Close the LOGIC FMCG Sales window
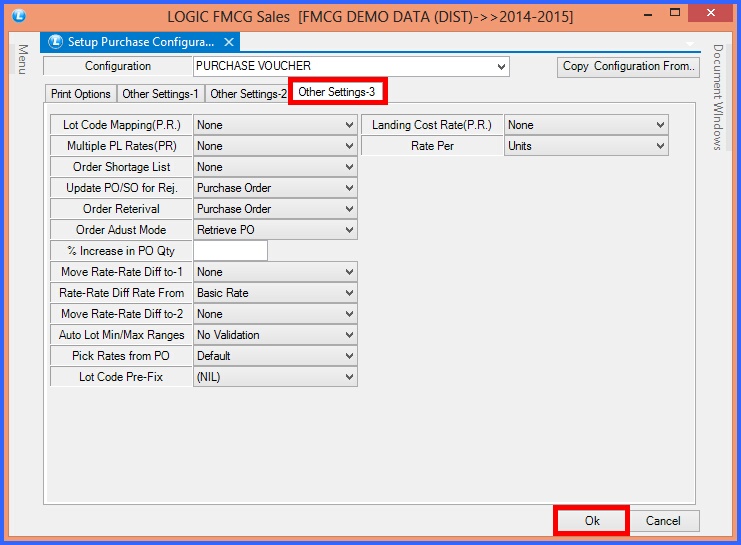The height and width of the screenshot is (545, 741). click(x=710, y=13)
